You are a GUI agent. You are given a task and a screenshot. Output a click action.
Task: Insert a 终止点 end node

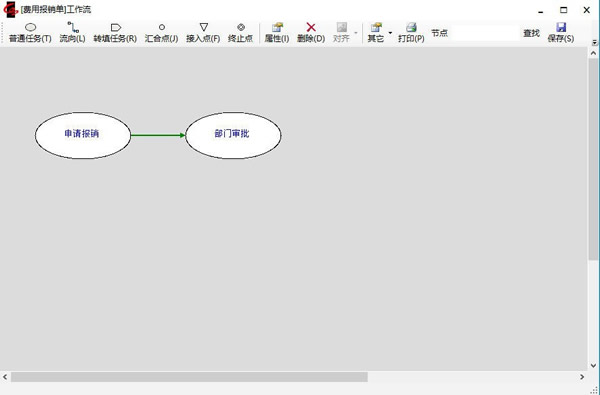click(x=240, y=33)
